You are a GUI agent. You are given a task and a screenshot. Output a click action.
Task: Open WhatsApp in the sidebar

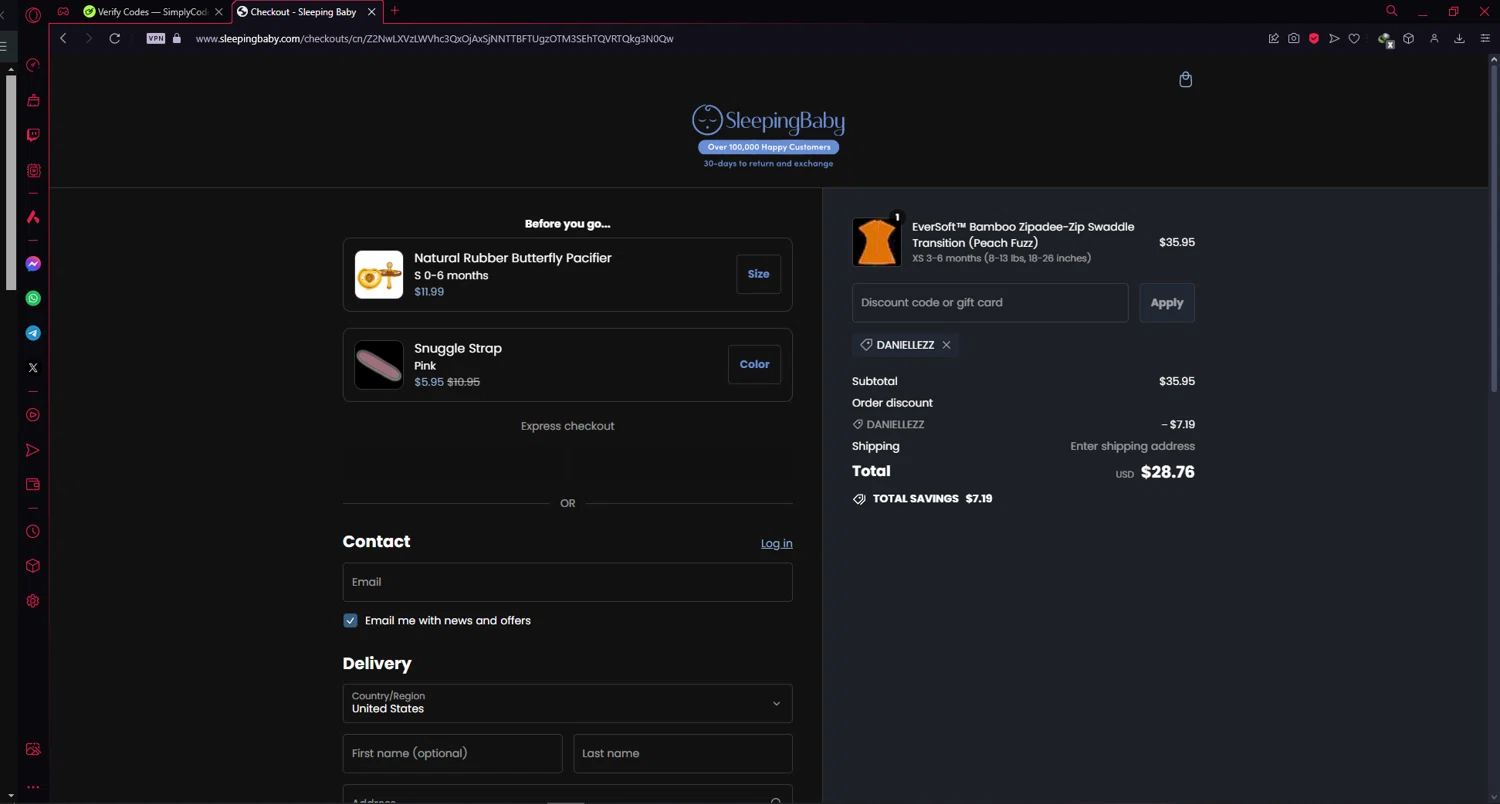tap(33, 299)
